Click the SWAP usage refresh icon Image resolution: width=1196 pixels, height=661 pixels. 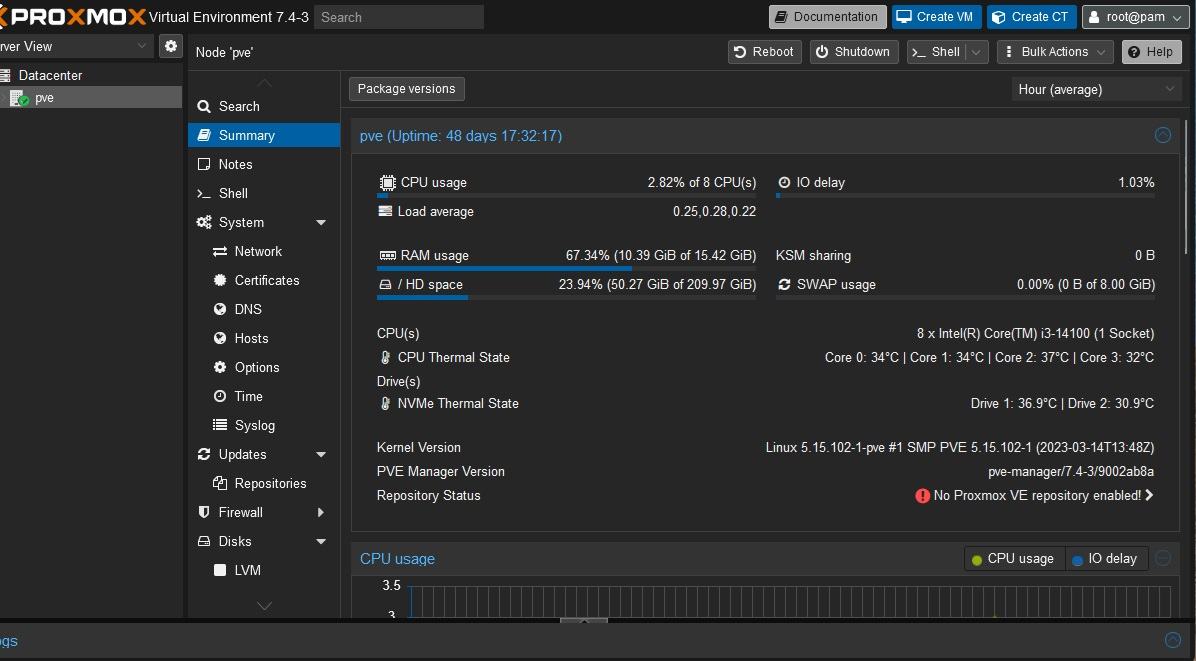[x=784, y=284]
